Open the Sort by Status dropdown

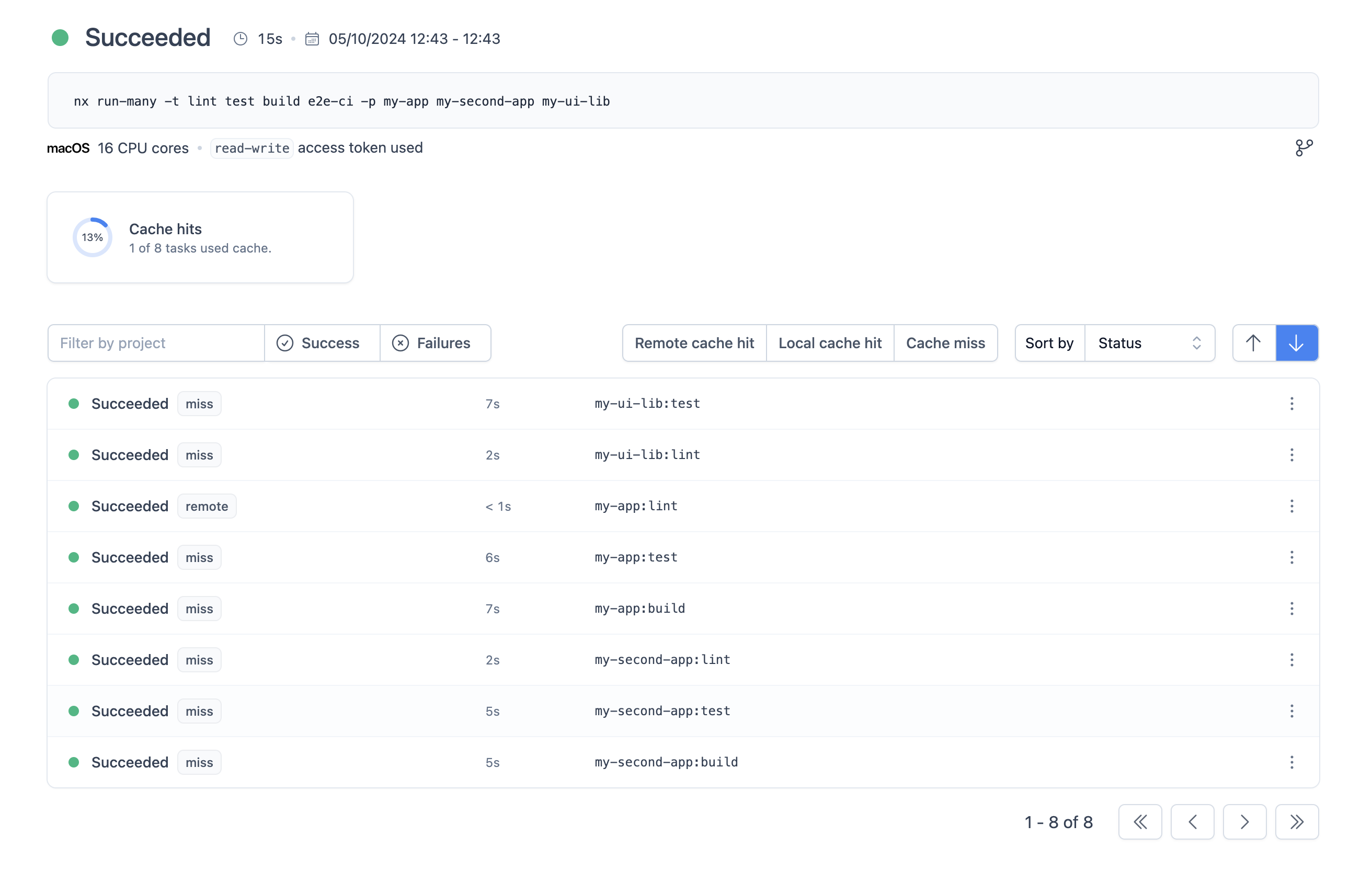(1149, 342)
